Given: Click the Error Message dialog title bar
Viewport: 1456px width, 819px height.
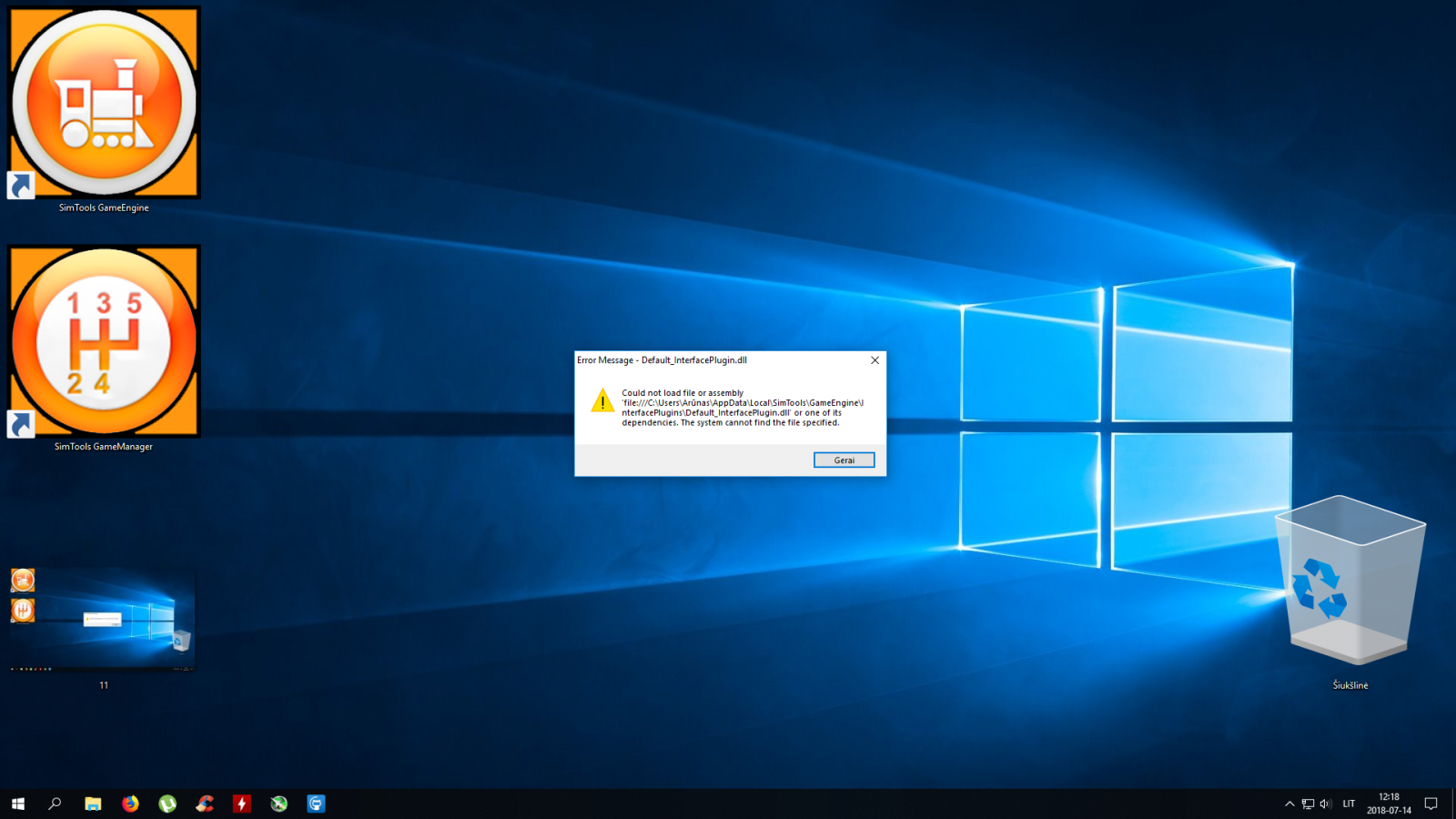Looking at the screenshot, I should pyautogui.click(x=719, y=360).
